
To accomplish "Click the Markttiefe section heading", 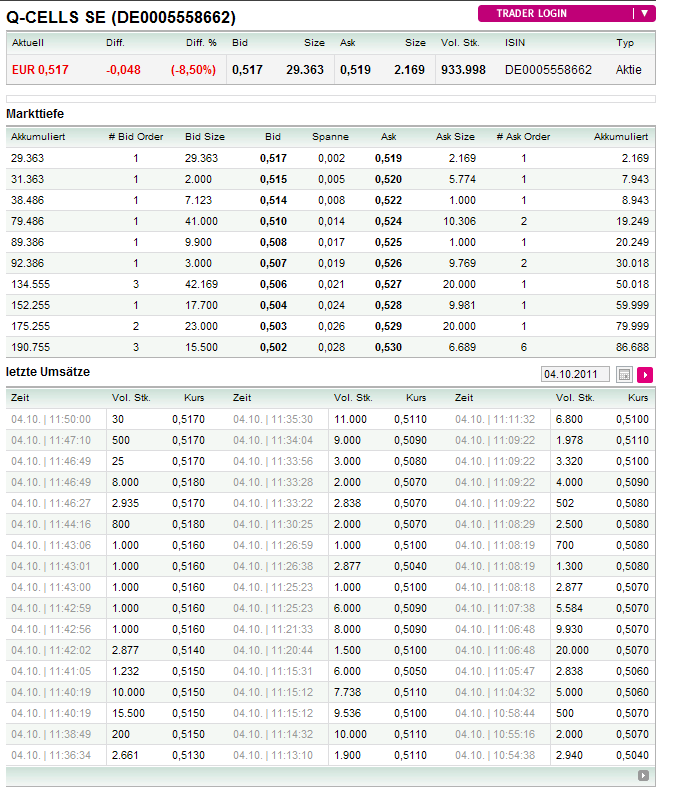I will 35,114.
